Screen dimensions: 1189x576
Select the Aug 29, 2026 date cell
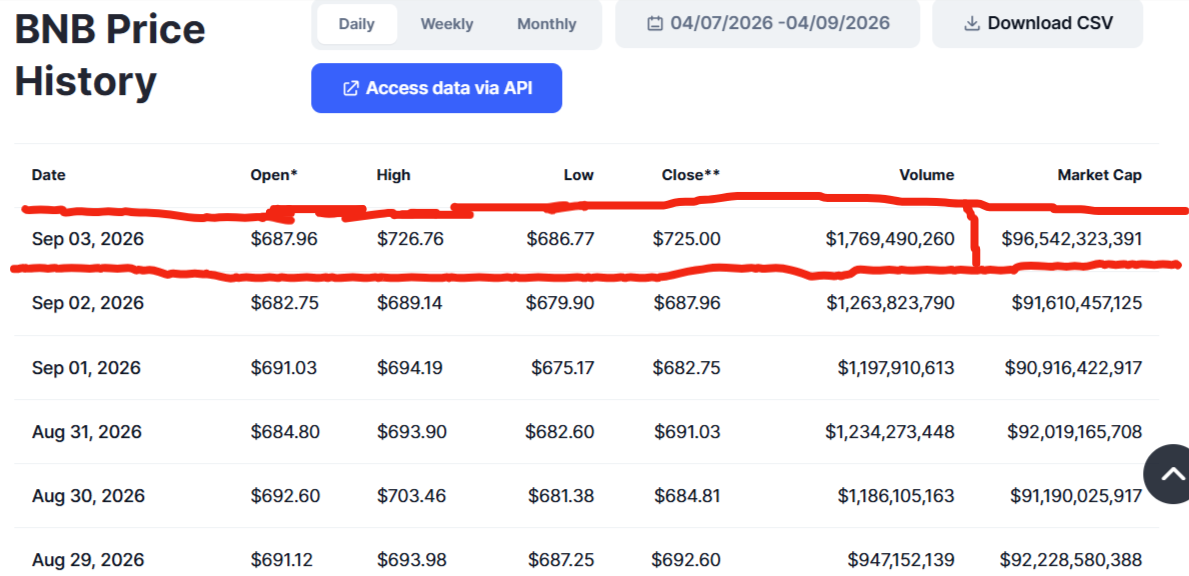tap(88, 560)
